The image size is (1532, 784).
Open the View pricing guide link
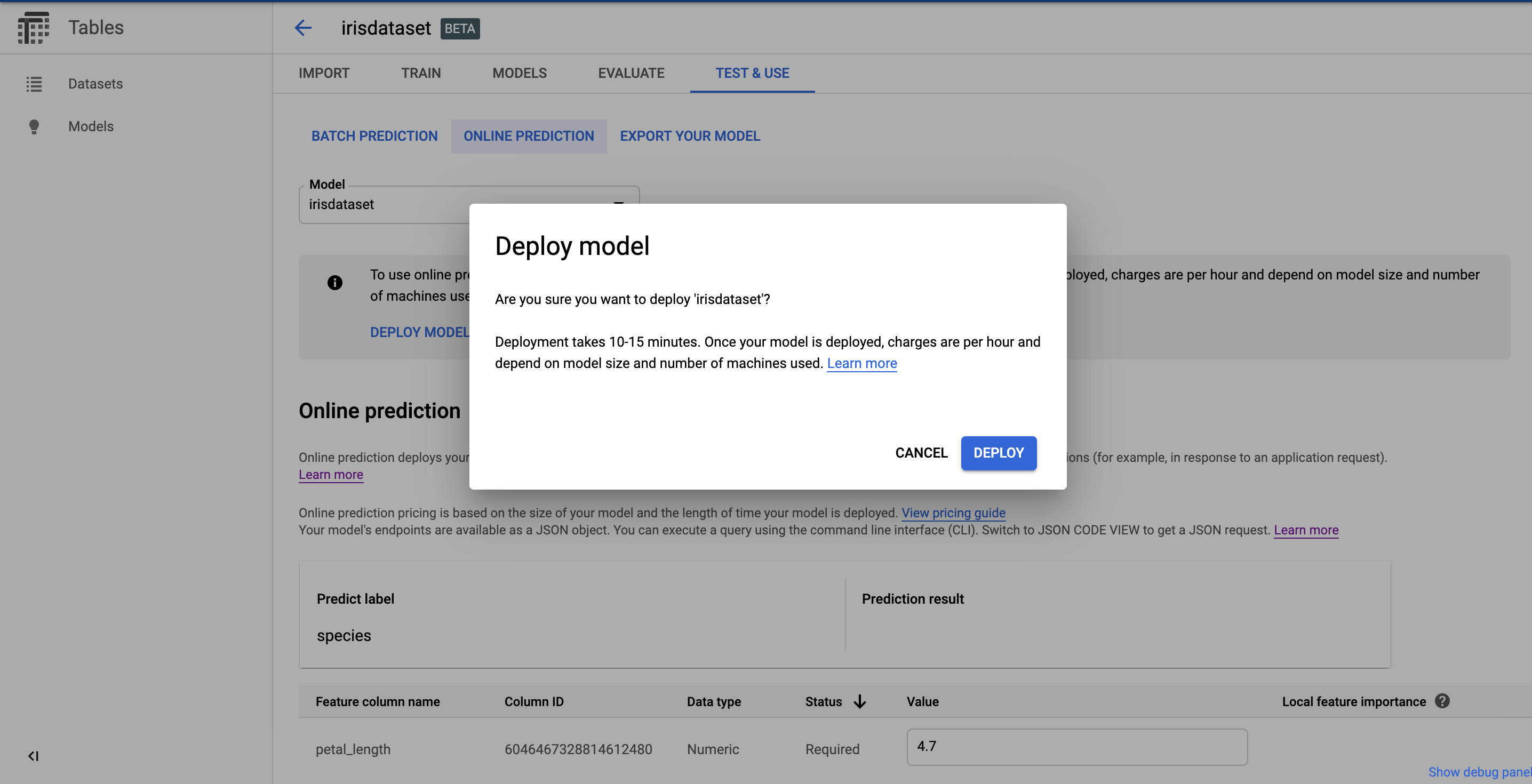[x=953, y=513]
